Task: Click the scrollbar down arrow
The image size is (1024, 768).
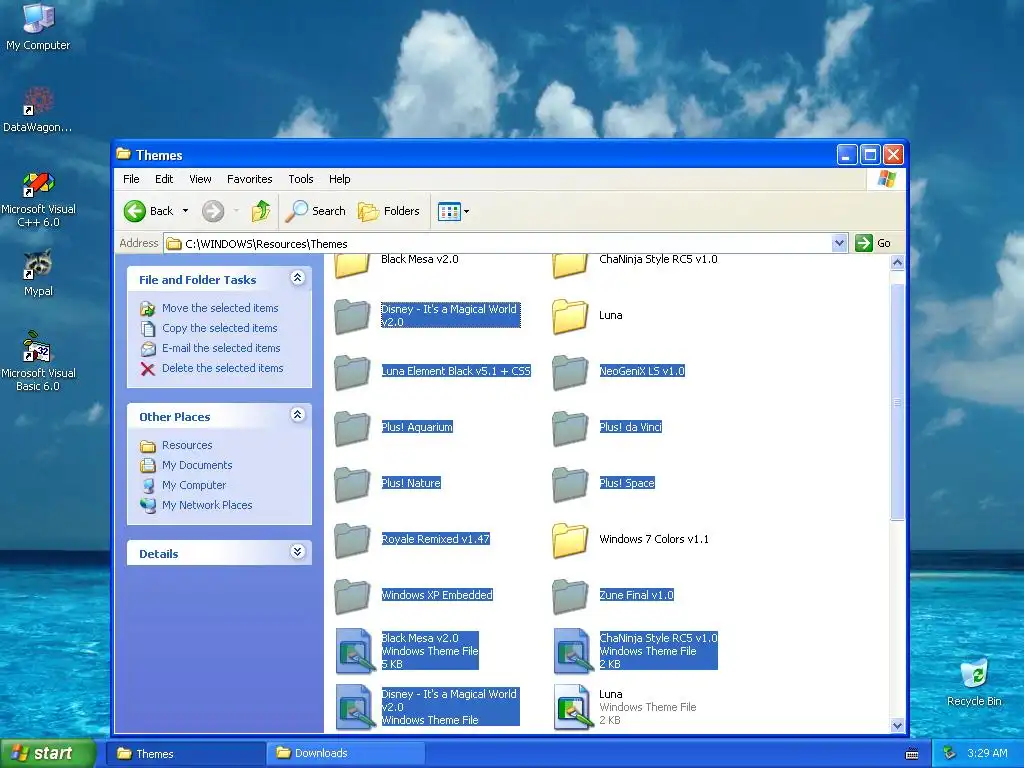Action: 897,726
